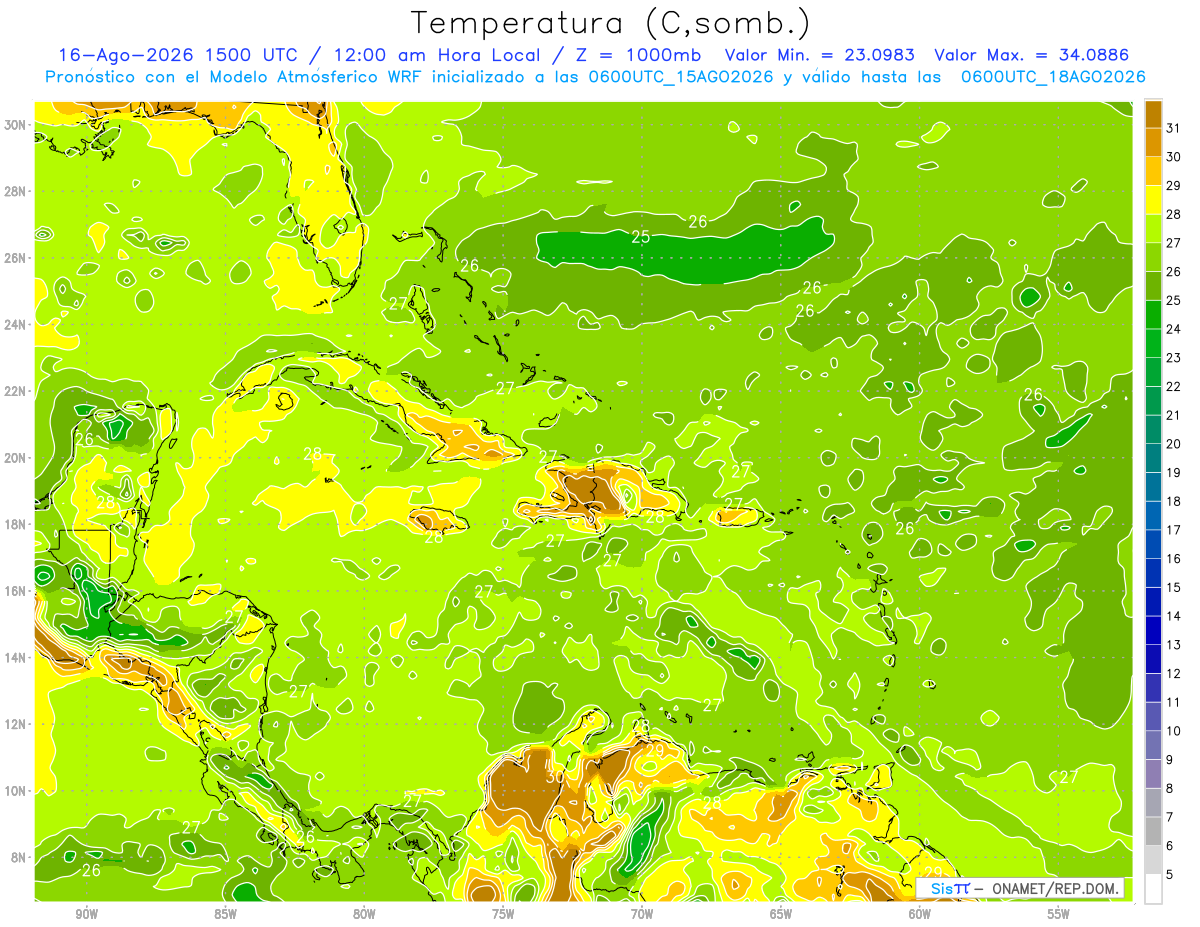1200x927 pixels.
Task: Click the 'Z = 1000mb' level text
Action: click(x=638, y=55)
